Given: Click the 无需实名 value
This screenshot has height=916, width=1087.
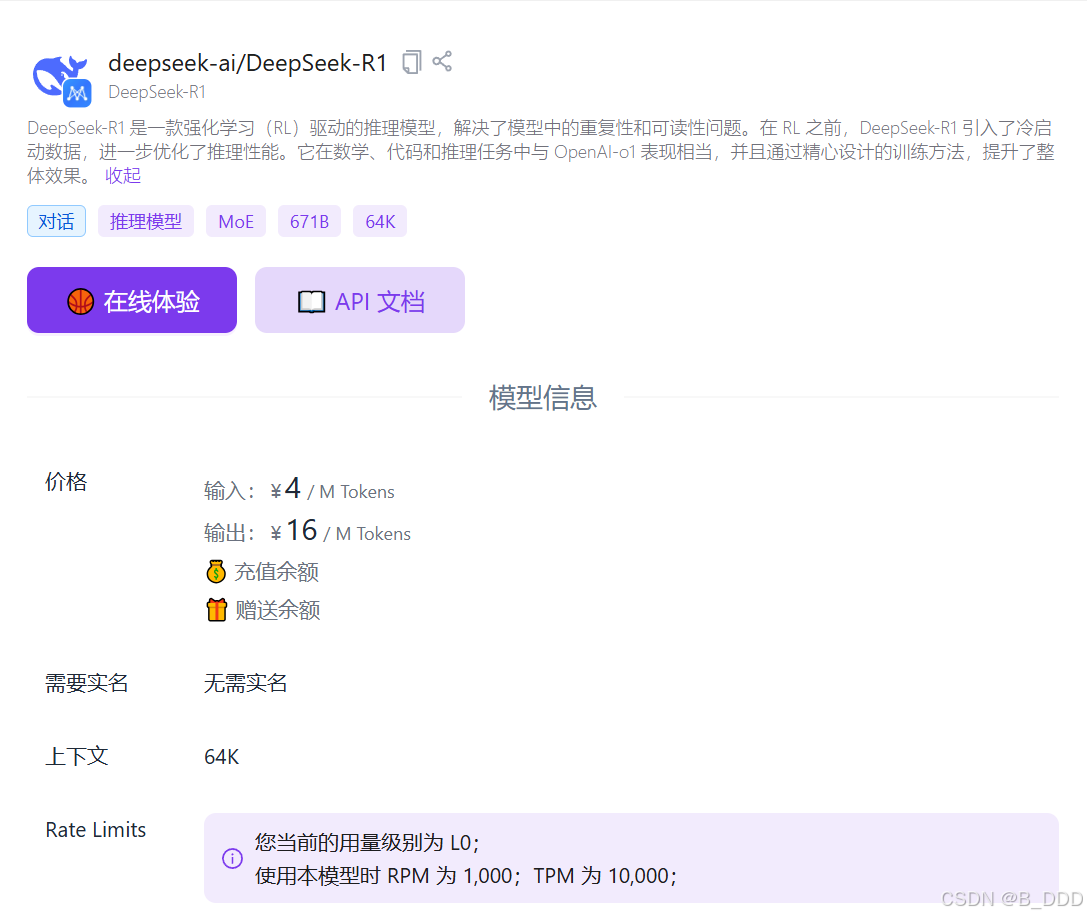Looking at the screenshot, I should (x=245, y=683).
